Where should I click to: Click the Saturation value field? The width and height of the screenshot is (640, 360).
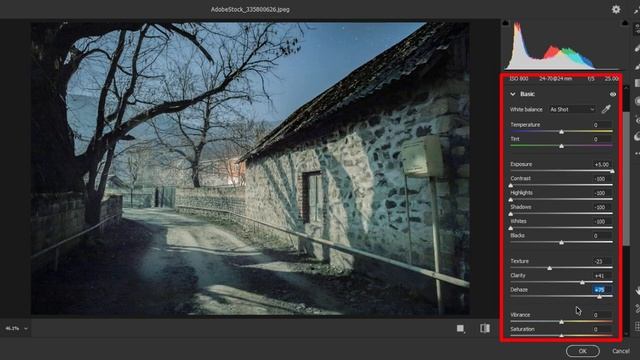tap(602, 329)
